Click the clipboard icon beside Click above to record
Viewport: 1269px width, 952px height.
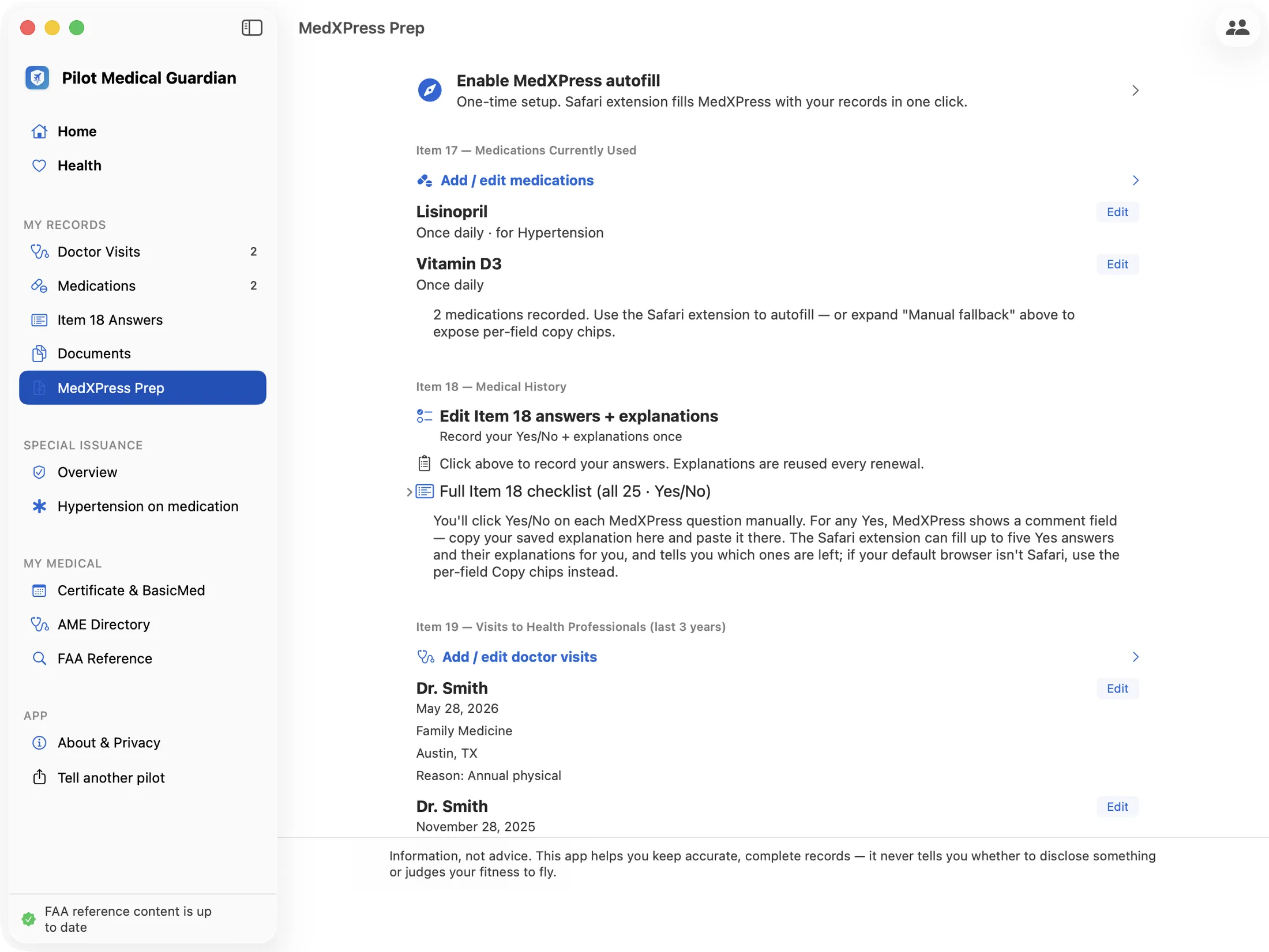(424, 464)
